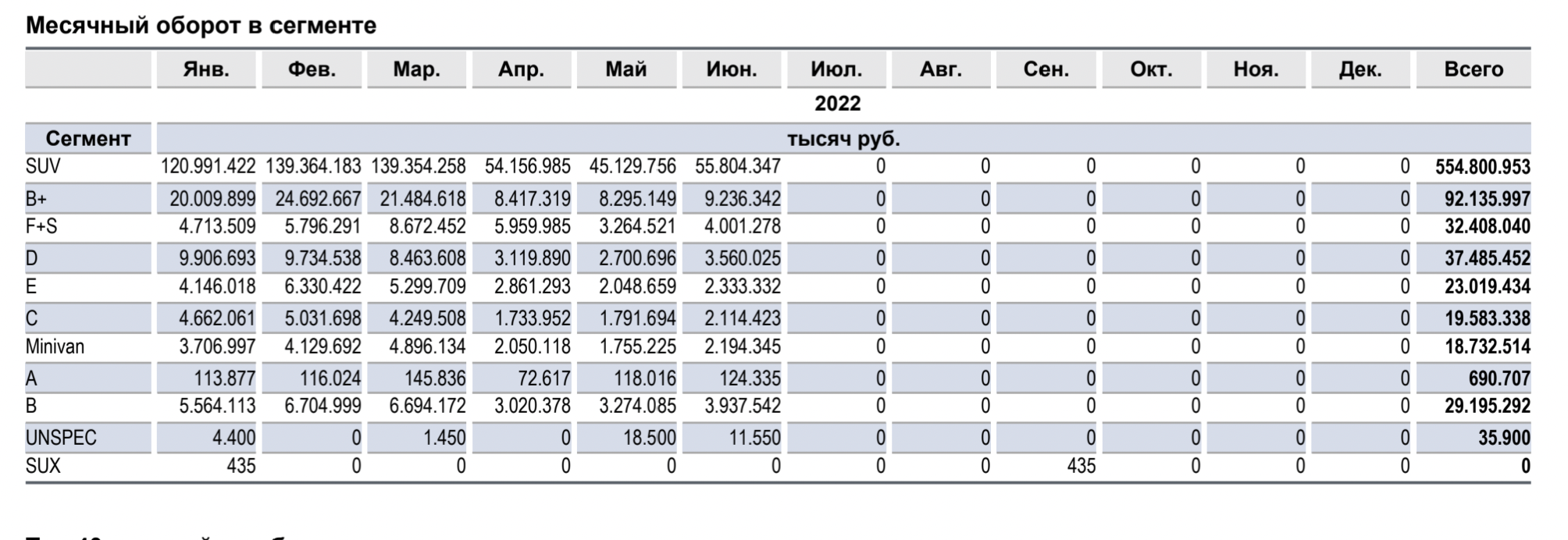Click F+S March value 8.672.452

[427, 227]
